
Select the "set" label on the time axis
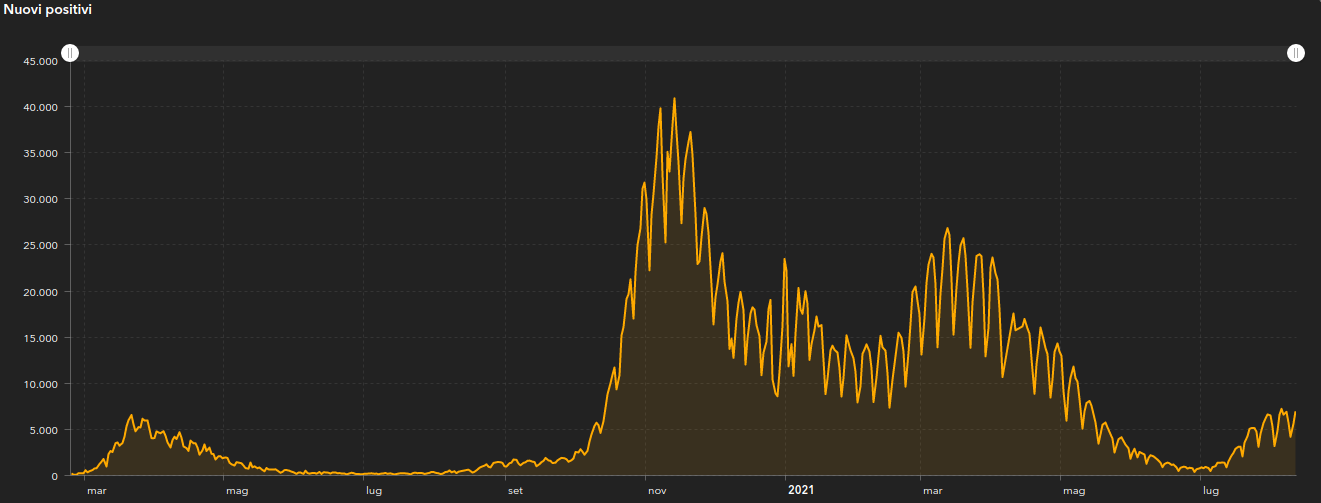tap(515, 491)
